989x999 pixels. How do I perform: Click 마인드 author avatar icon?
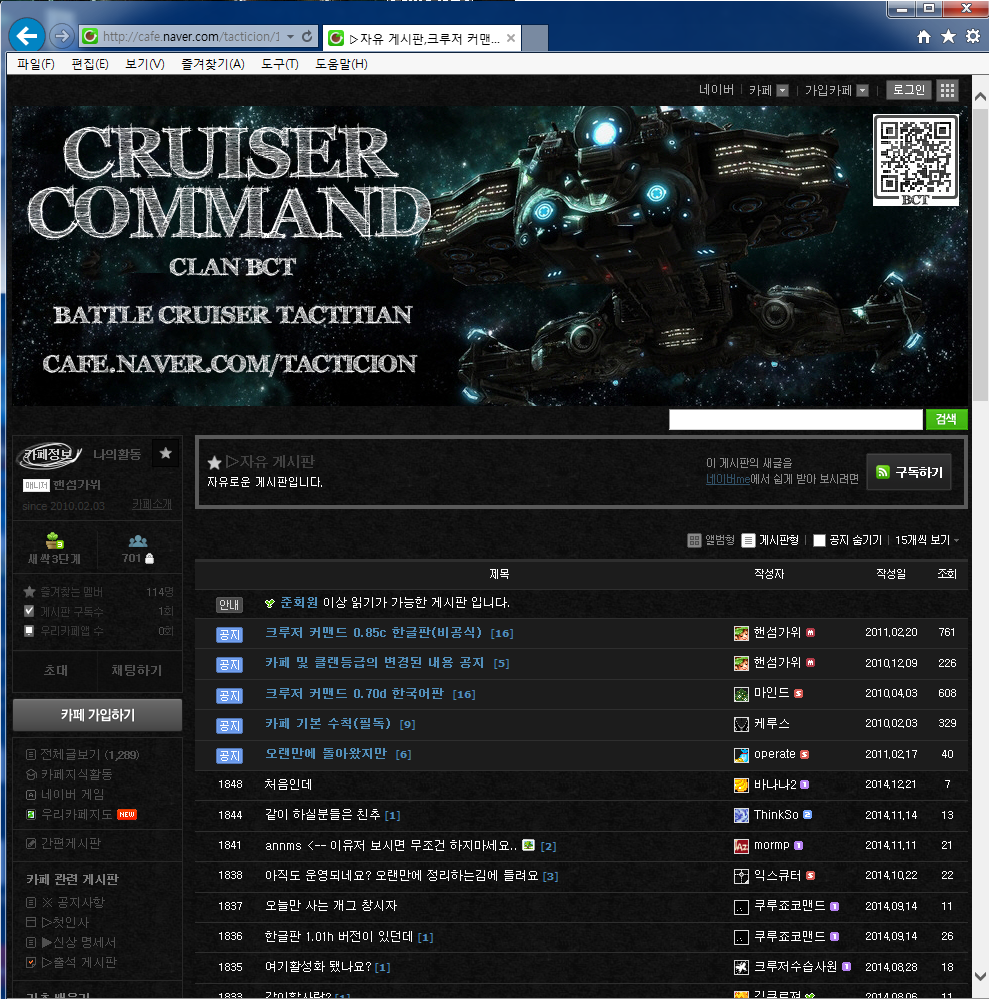(741, 694)
